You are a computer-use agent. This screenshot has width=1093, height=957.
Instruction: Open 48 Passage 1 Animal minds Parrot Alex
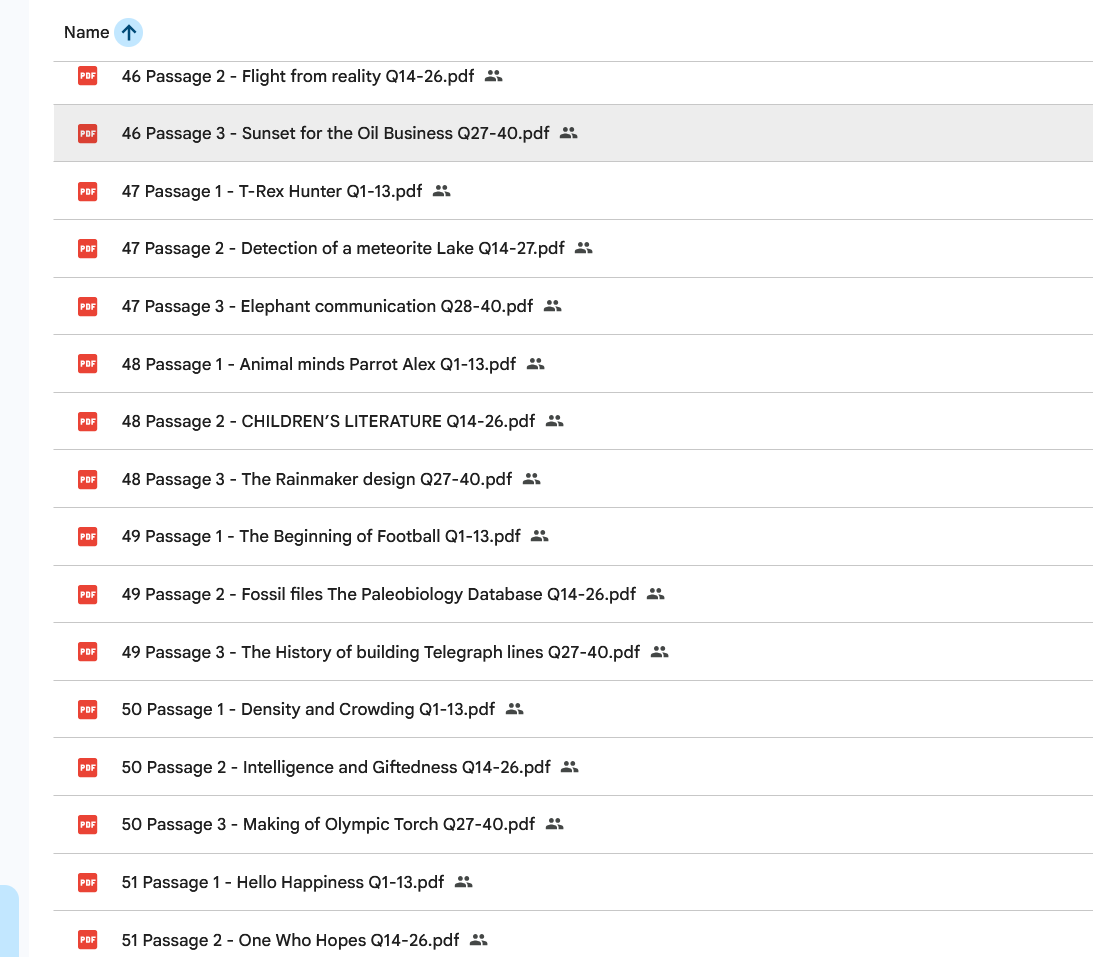[318, 364]
